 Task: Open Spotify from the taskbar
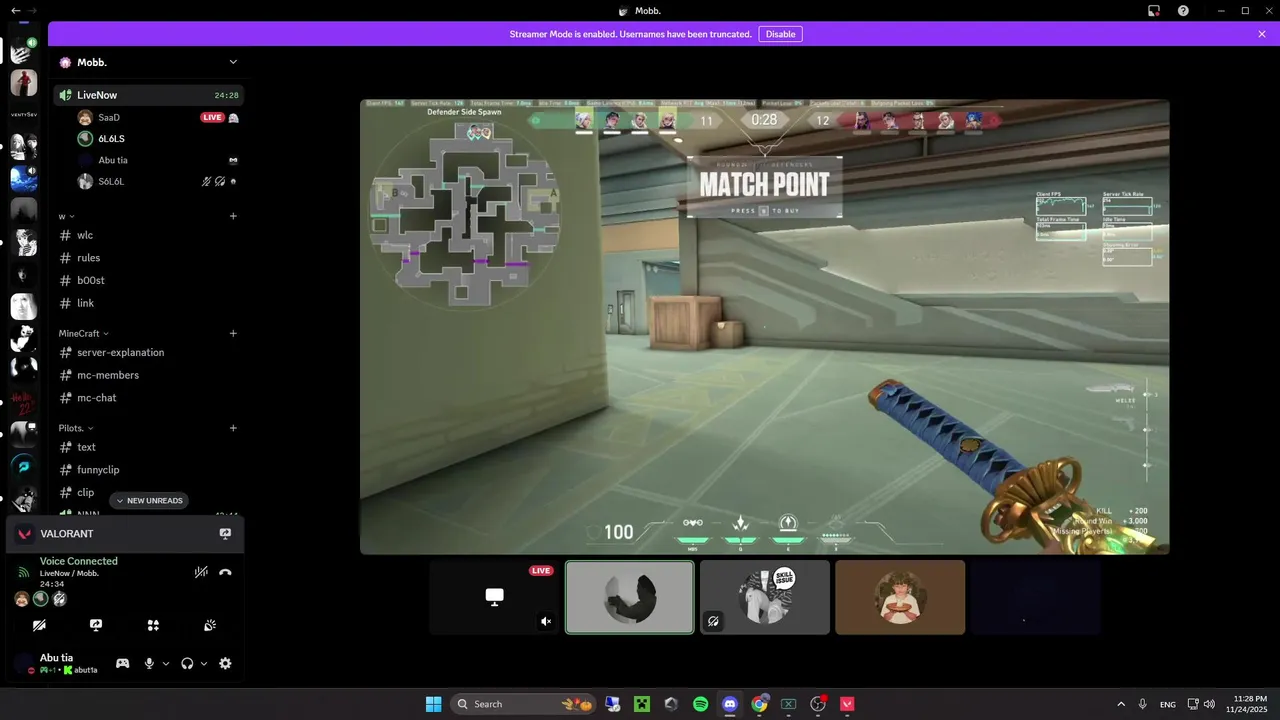pyautogui.click(x=701, y=704)
